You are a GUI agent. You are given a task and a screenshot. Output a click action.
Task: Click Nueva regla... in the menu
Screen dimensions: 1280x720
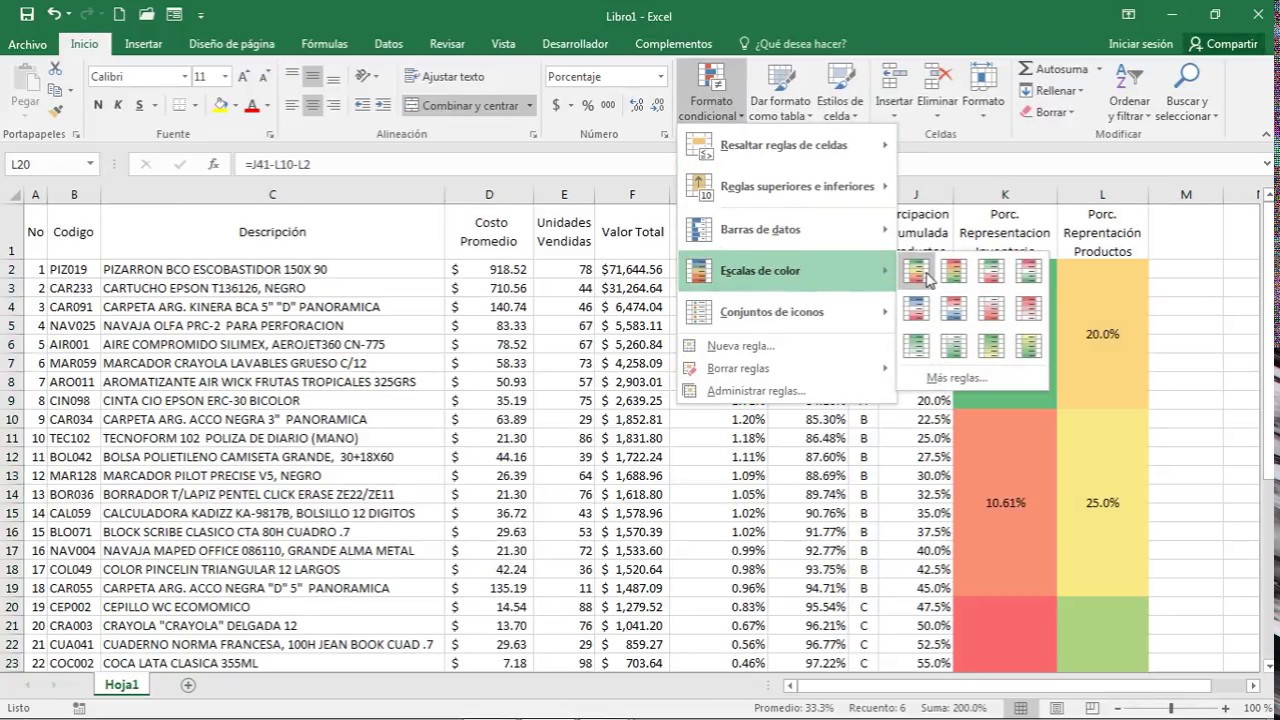pos(740,346)
